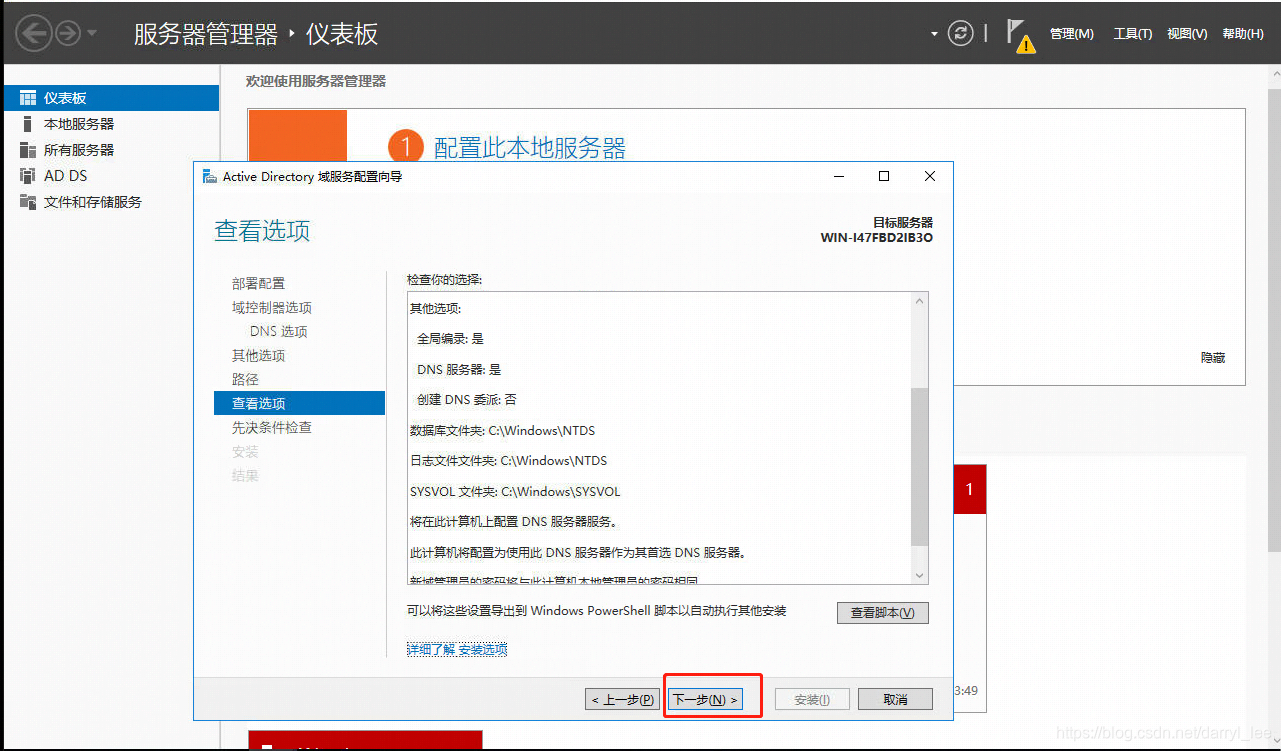Viewport: 1281px width, 751px height.
Task: Click the back navigation arrow in Server Manager
Action: tap(33, 33)
